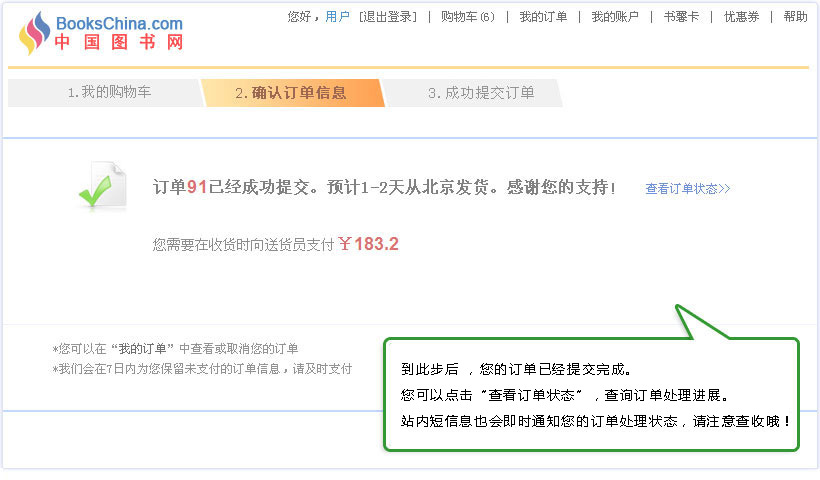Screen dimensions: 820x480
Task: Go to 我的订单 in top navigation
Action: tap(543, 17)
